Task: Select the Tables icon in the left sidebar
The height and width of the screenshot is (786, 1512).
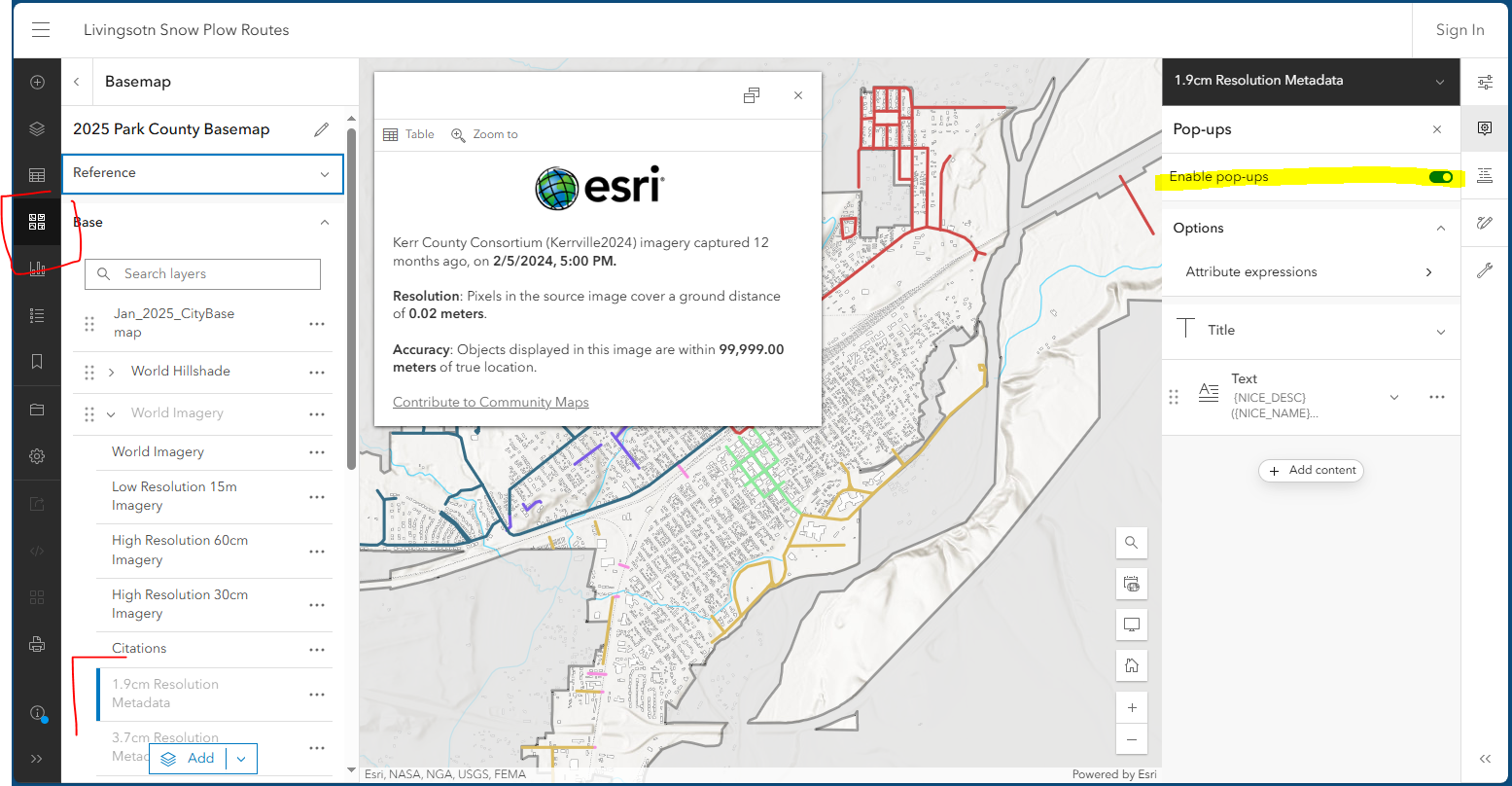Action: (36, 174)
